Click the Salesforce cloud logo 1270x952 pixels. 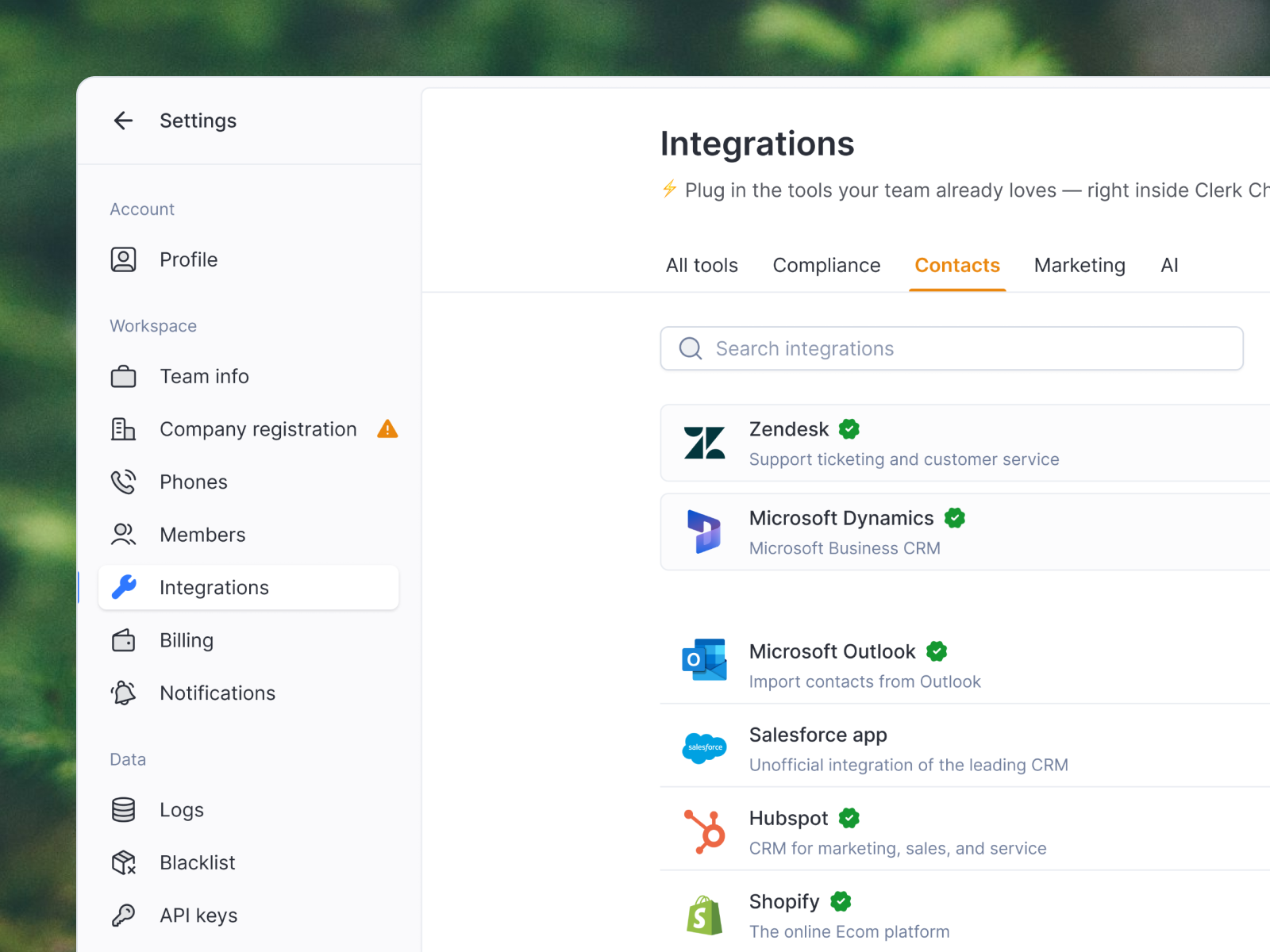tap(705, 747)
